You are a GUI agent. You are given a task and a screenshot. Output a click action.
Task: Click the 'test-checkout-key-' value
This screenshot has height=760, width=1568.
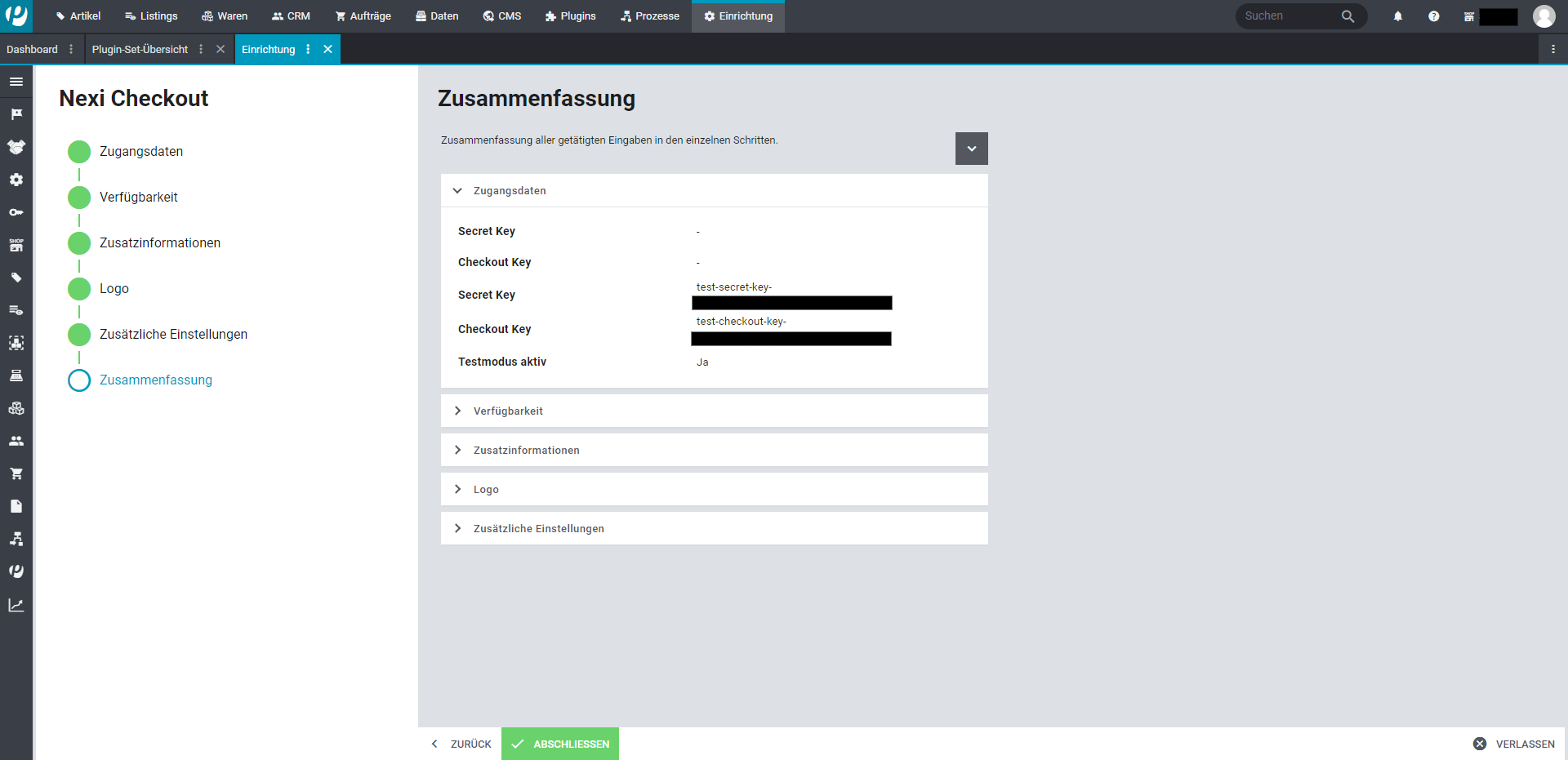pyautogui.click(x=742, y=322)
